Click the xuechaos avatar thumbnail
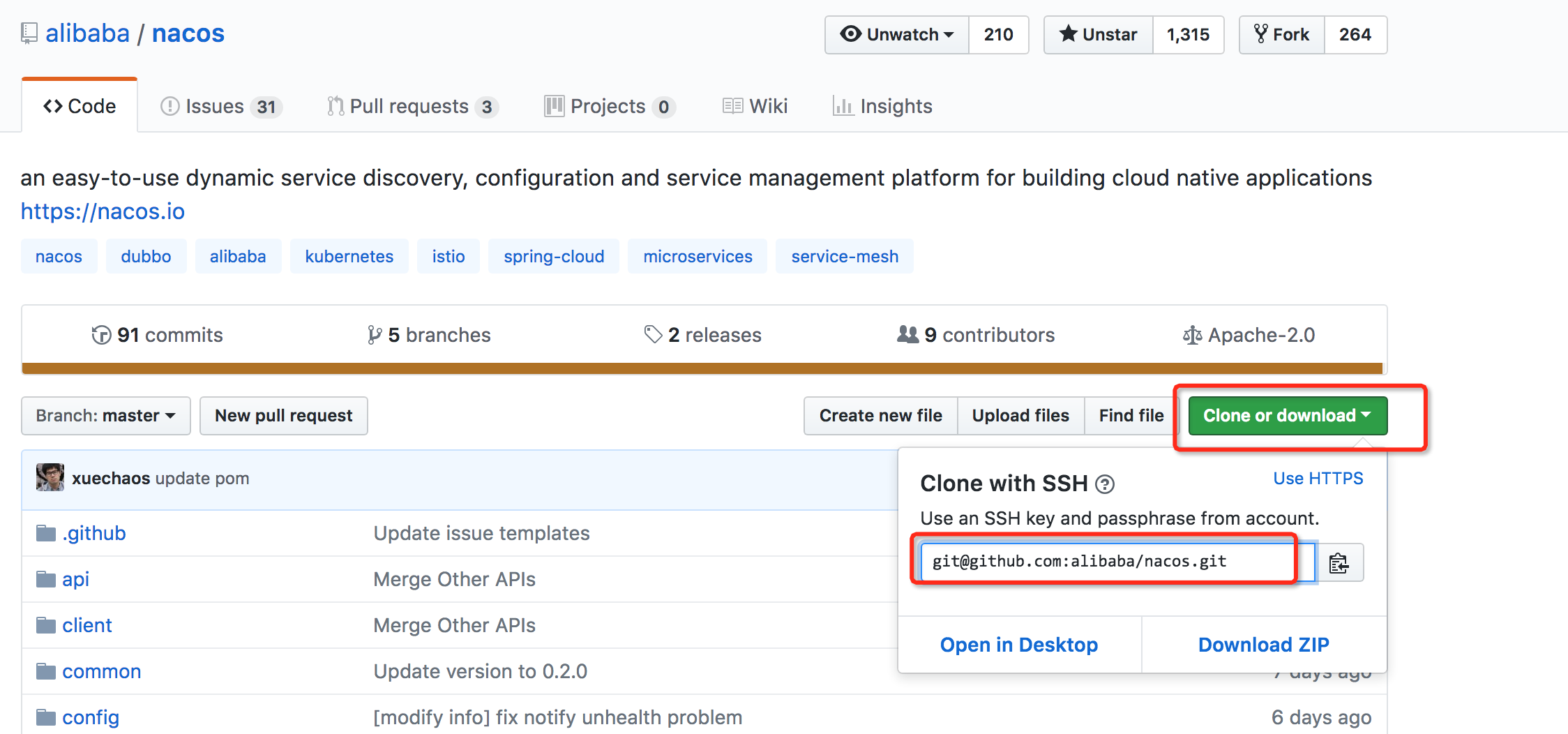1568x734 pixels. coord(50,477)
